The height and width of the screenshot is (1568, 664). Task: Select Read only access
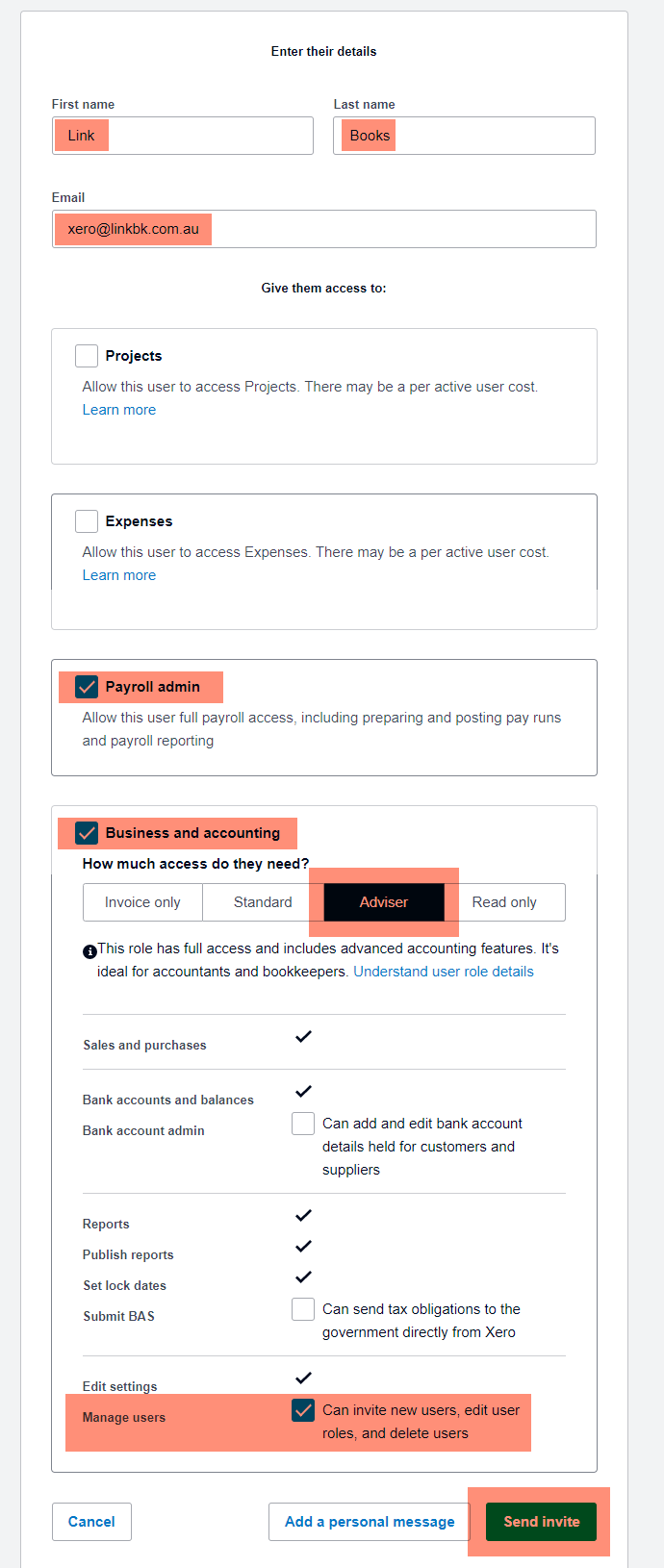click(504, 902)
